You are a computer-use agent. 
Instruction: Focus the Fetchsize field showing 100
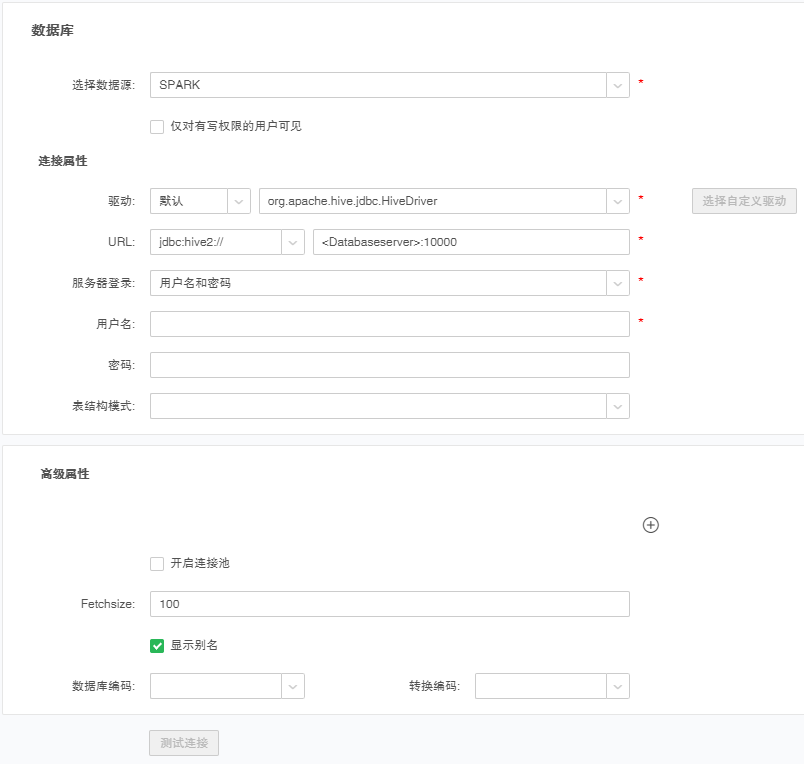pos(390,604)
